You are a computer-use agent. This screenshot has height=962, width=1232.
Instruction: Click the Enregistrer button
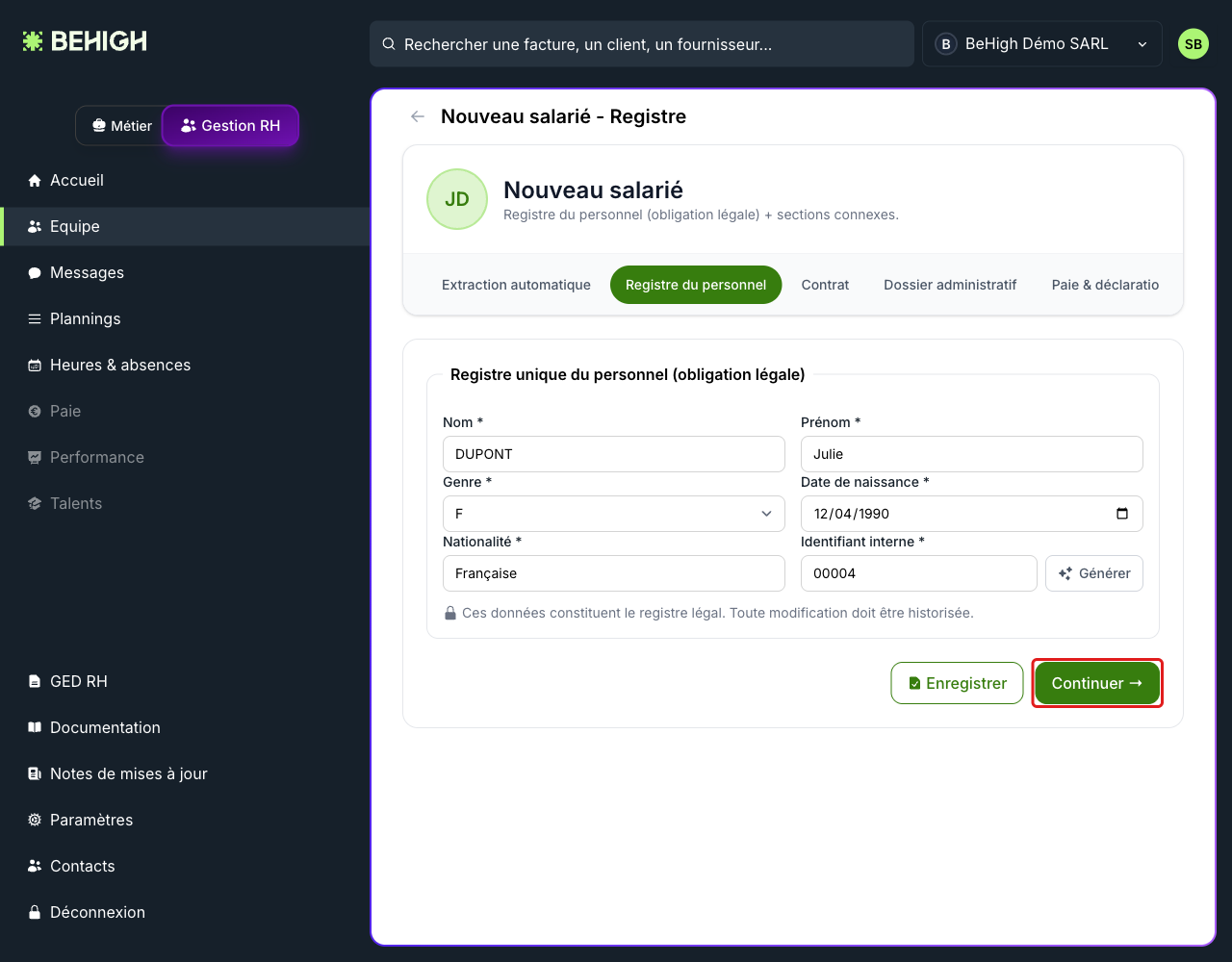click(x=957, y=683)
